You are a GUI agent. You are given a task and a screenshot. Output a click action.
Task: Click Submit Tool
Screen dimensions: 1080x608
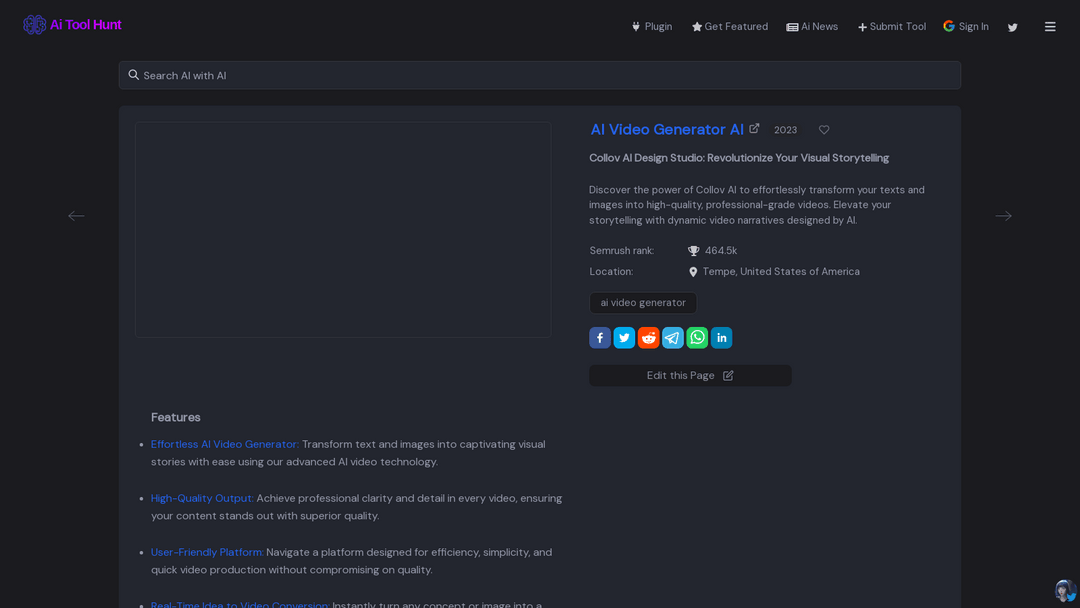pos(891,27)
